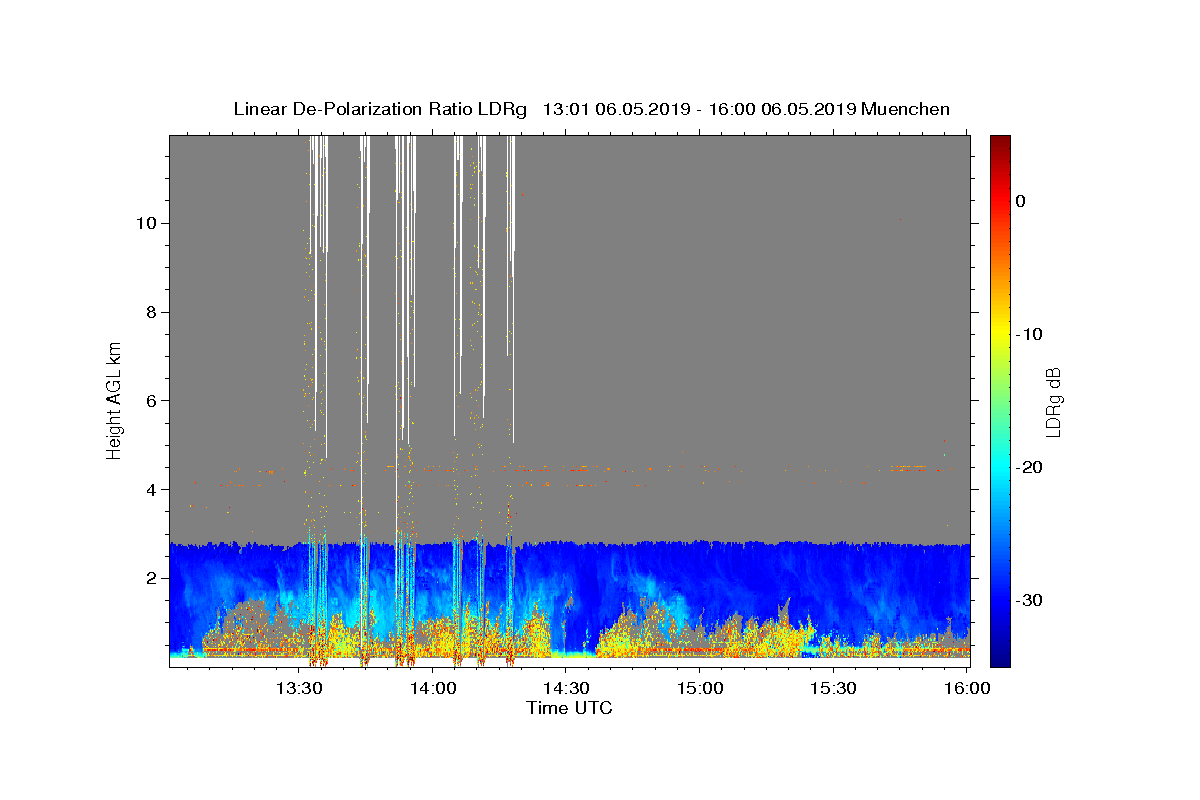Click the 'LDRg dB' colorbar label
This screenshot has height=800, width=1200.
click(x=1053, y=402)
